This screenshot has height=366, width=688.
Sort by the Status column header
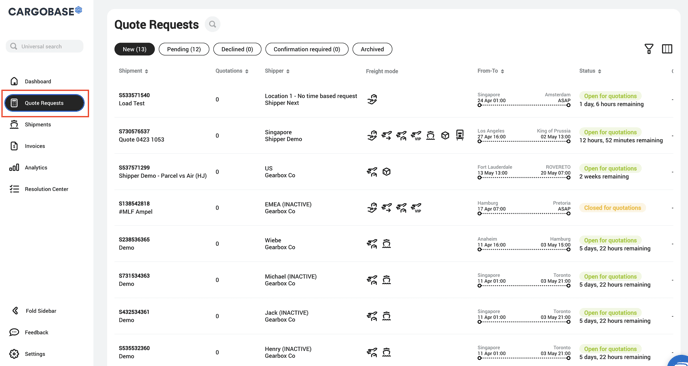click(x=590, y=71)
